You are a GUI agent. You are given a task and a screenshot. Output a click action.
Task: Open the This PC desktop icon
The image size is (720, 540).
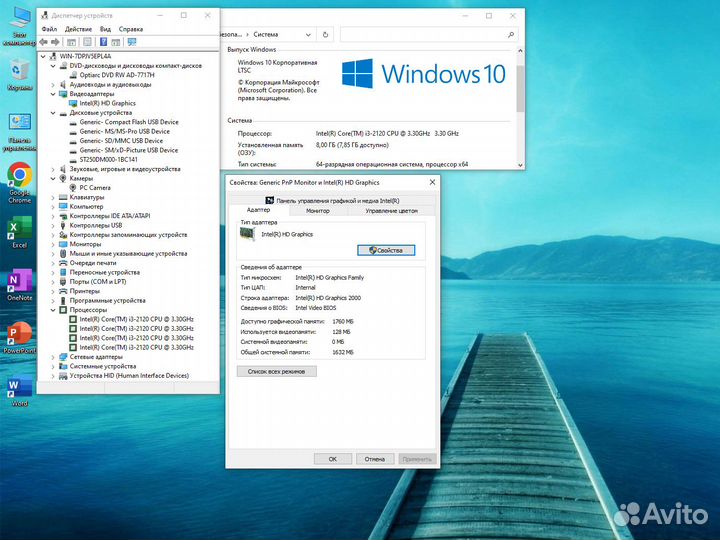pos(20,26)
